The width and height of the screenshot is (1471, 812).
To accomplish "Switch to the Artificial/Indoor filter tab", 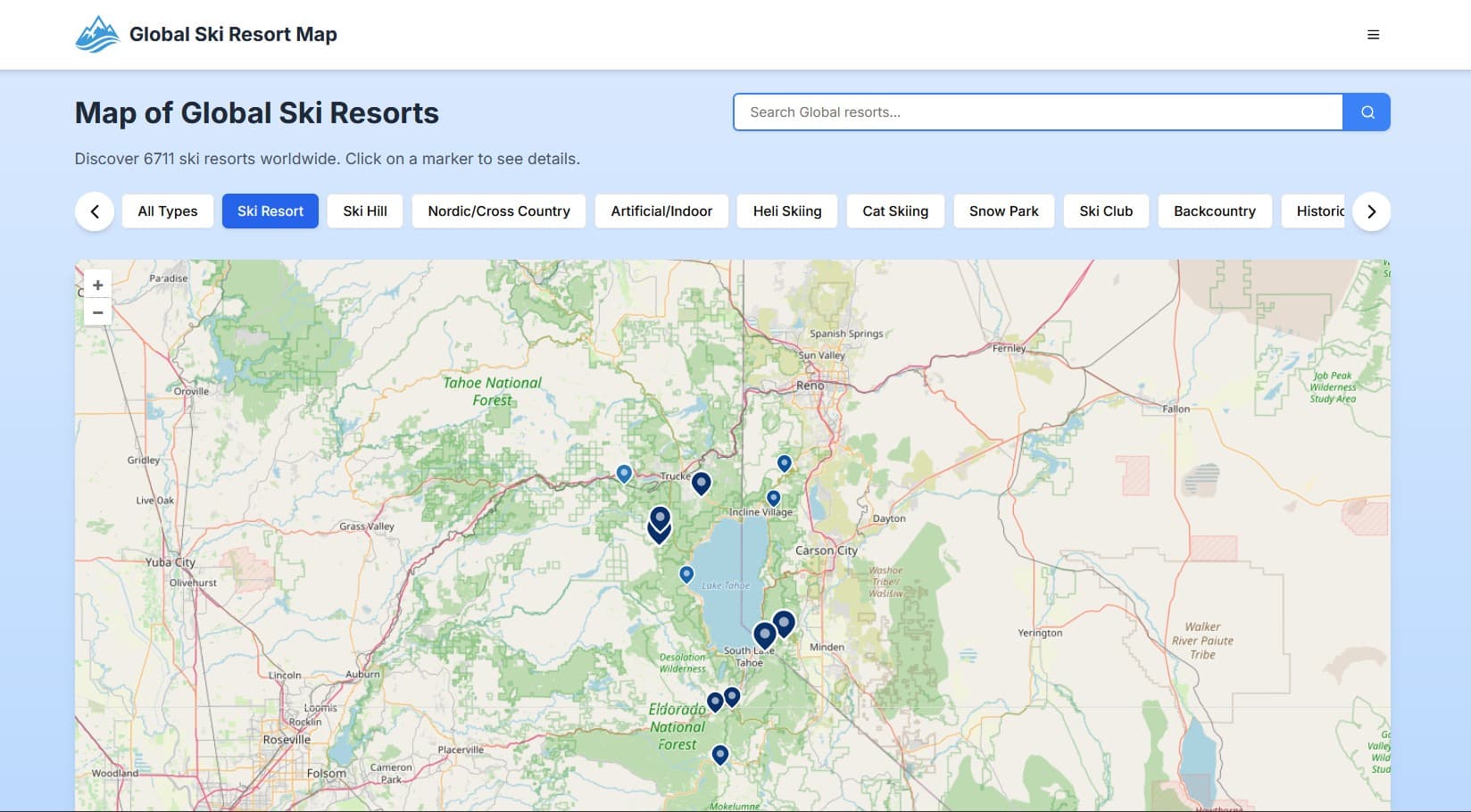I will tap(661, 211).
